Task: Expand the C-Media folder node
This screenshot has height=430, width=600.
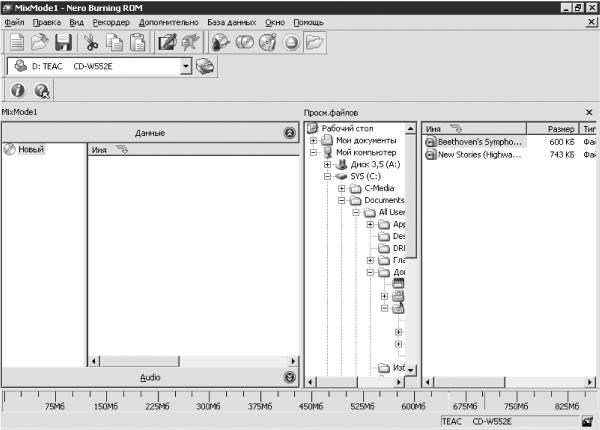Action: click(x=342, y=188)
